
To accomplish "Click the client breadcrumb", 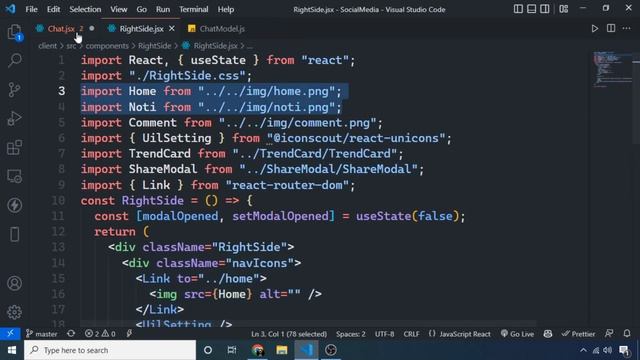I will tap(47, 46).
